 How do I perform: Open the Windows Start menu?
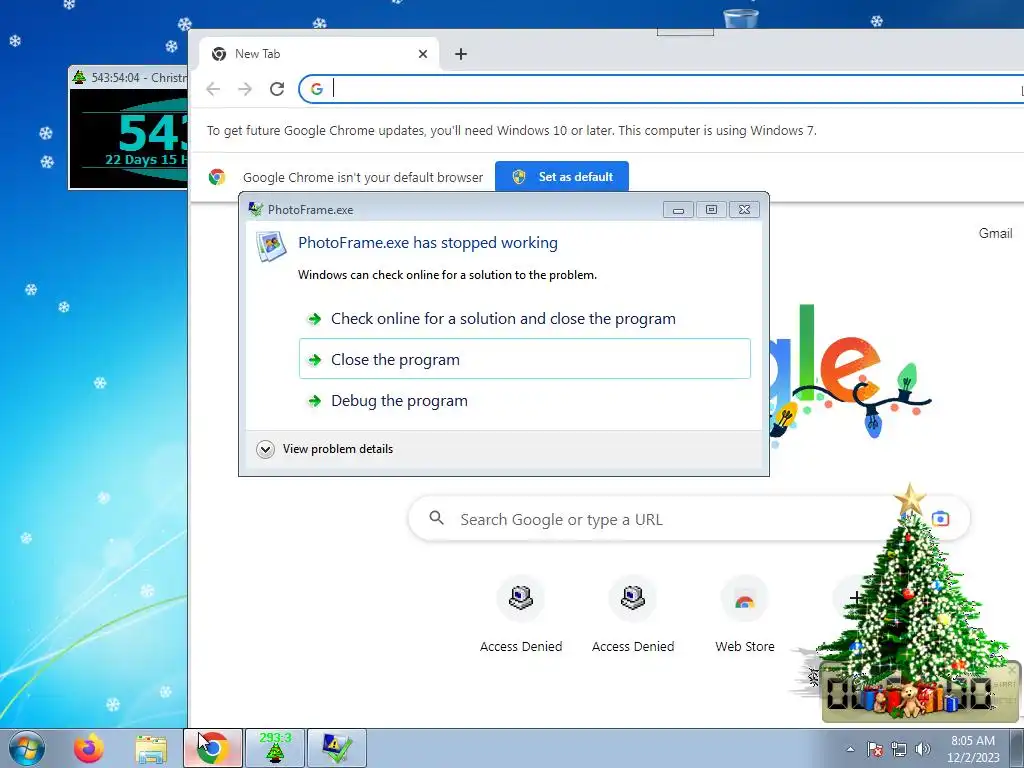tap(27, 748)
